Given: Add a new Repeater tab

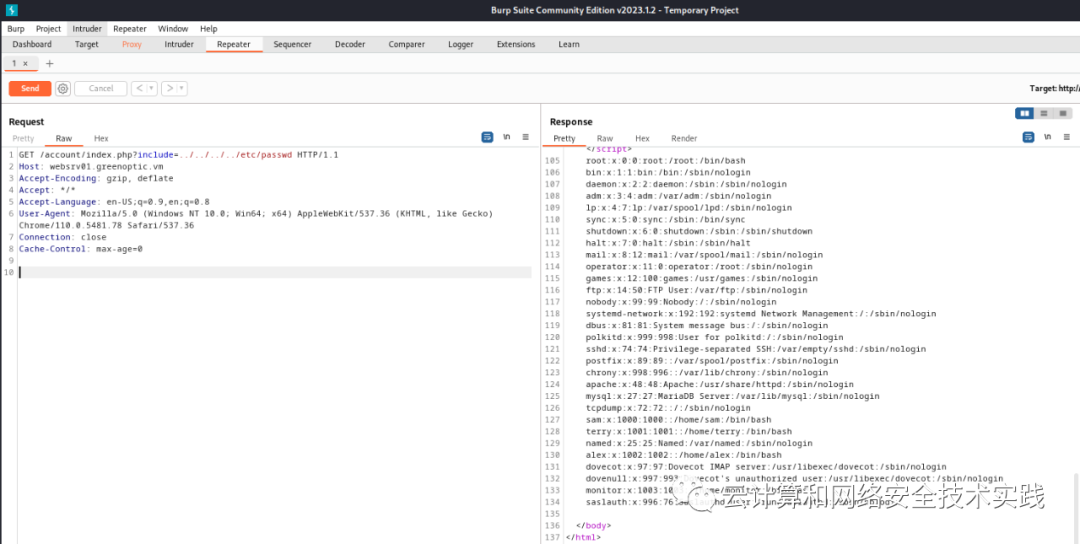Looking at the screenshot, I should click(x=49, y=63).
